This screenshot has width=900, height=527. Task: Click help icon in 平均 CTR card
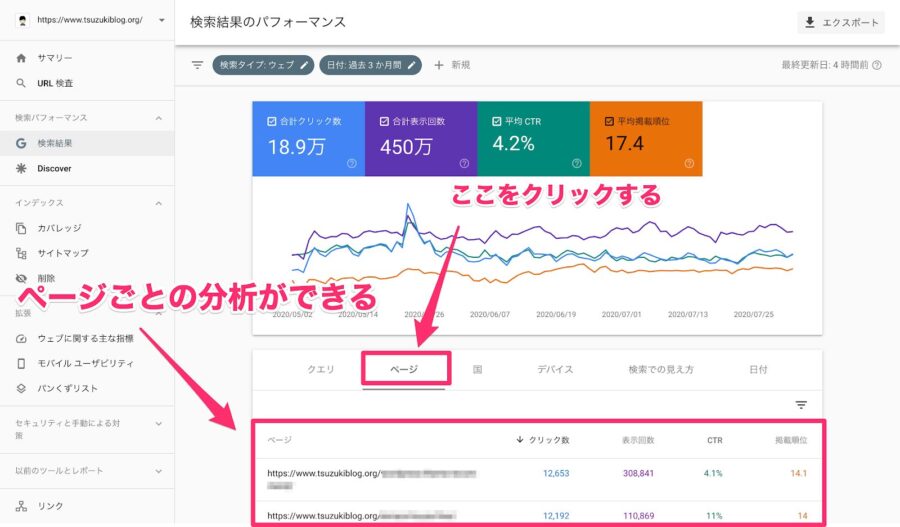[x=577, y=164]
